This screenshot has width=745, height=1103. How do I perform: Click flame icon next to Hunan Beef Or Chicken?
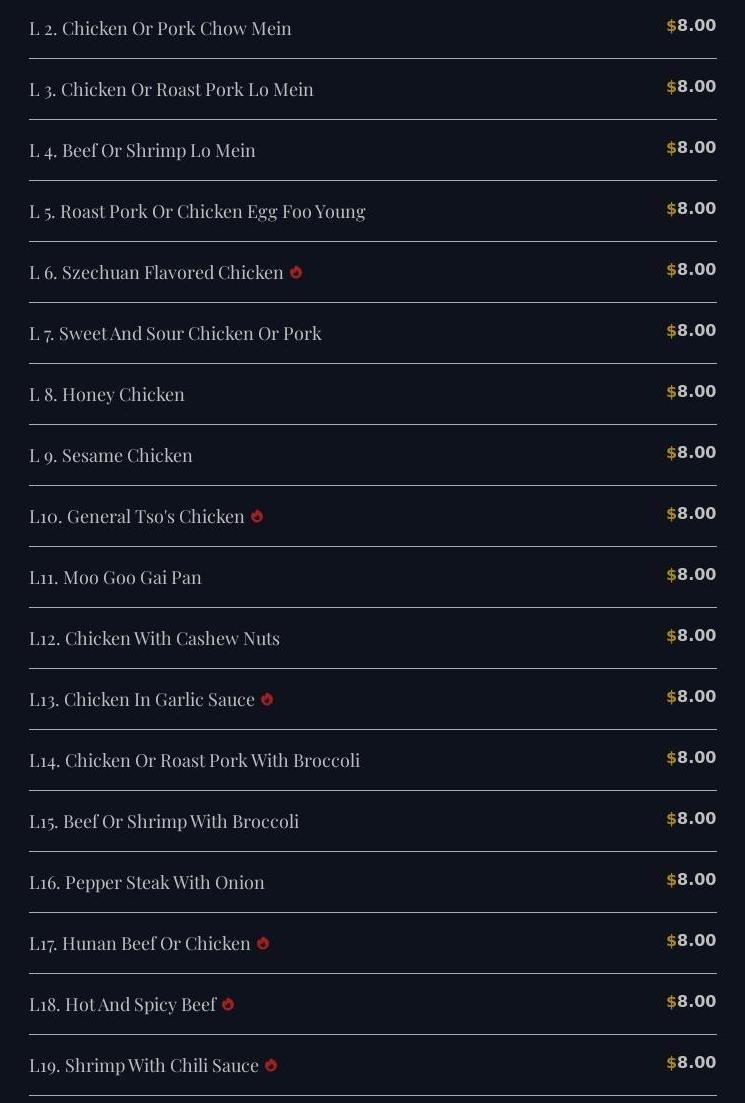pos(263,943)
